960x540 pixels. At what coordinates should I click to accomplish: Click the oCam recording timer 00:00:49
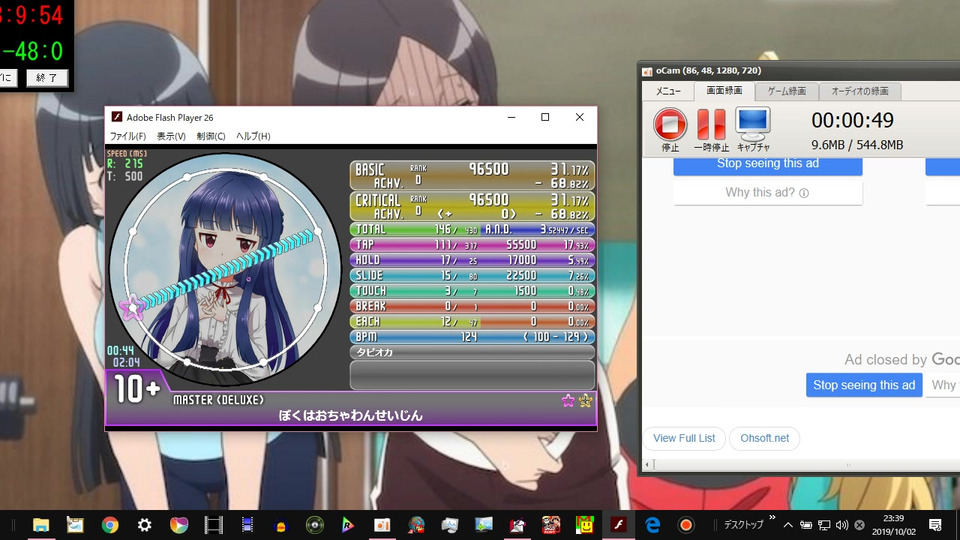point(852,121)
